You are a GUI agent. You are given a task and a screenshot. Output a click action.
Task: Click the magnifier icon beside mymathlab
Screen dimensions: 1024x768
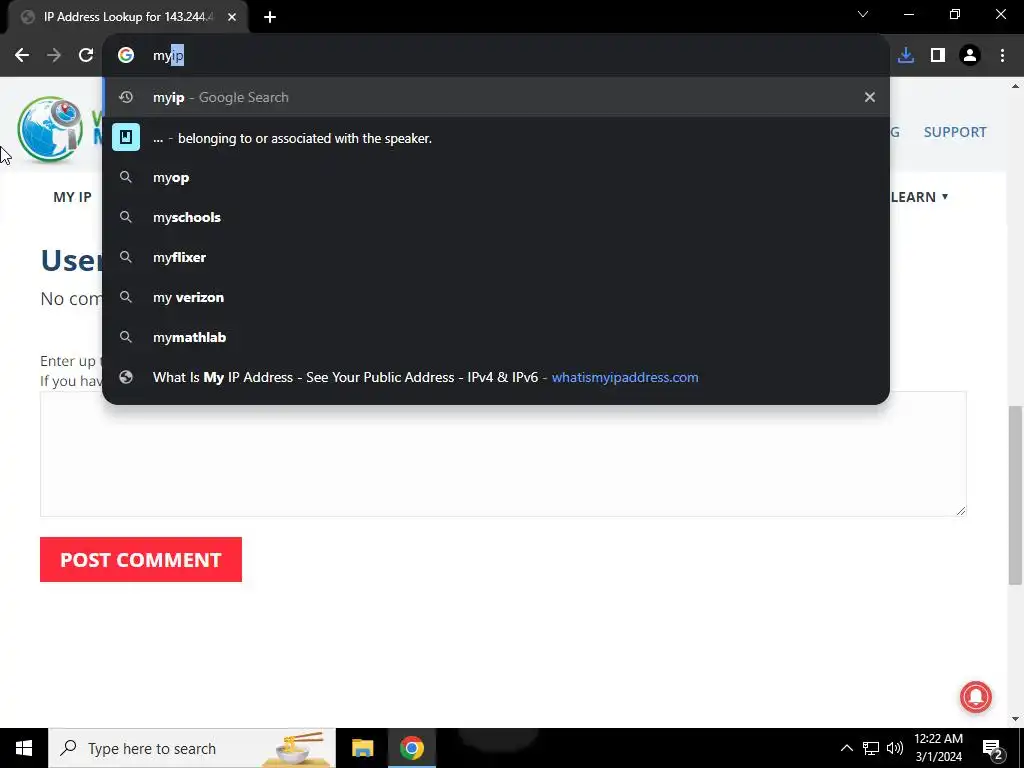pyautogui.click(x=126, y=337)
